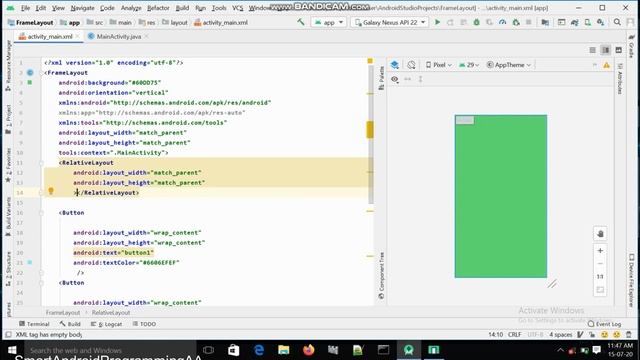Click the Make Project hammer icon
The image size is (640, 360).
coord(301,22)
